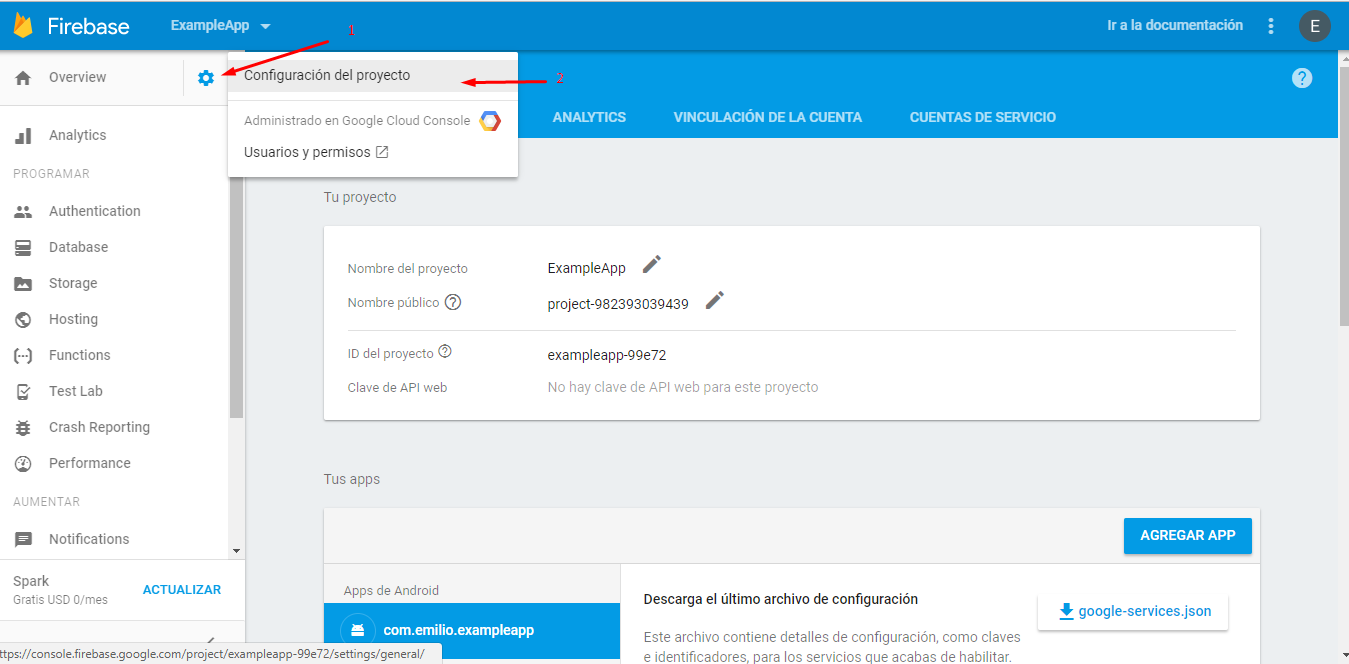This screenshot has height=664, width=1349.
Task: Click sidebar scrollbar down arrow
Action: (x=237, y=551)
